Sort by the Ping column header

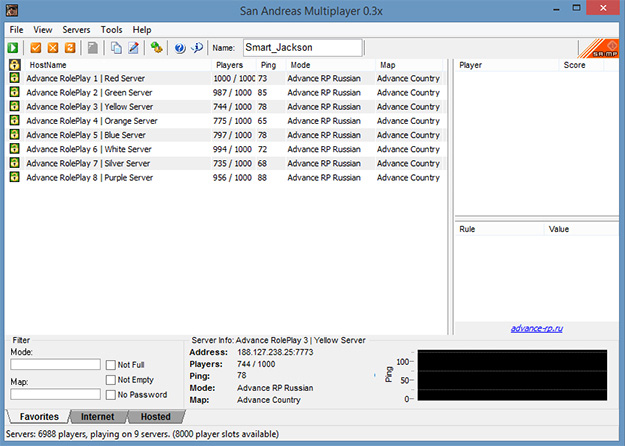pyautogui.click(x=271, y=65)
